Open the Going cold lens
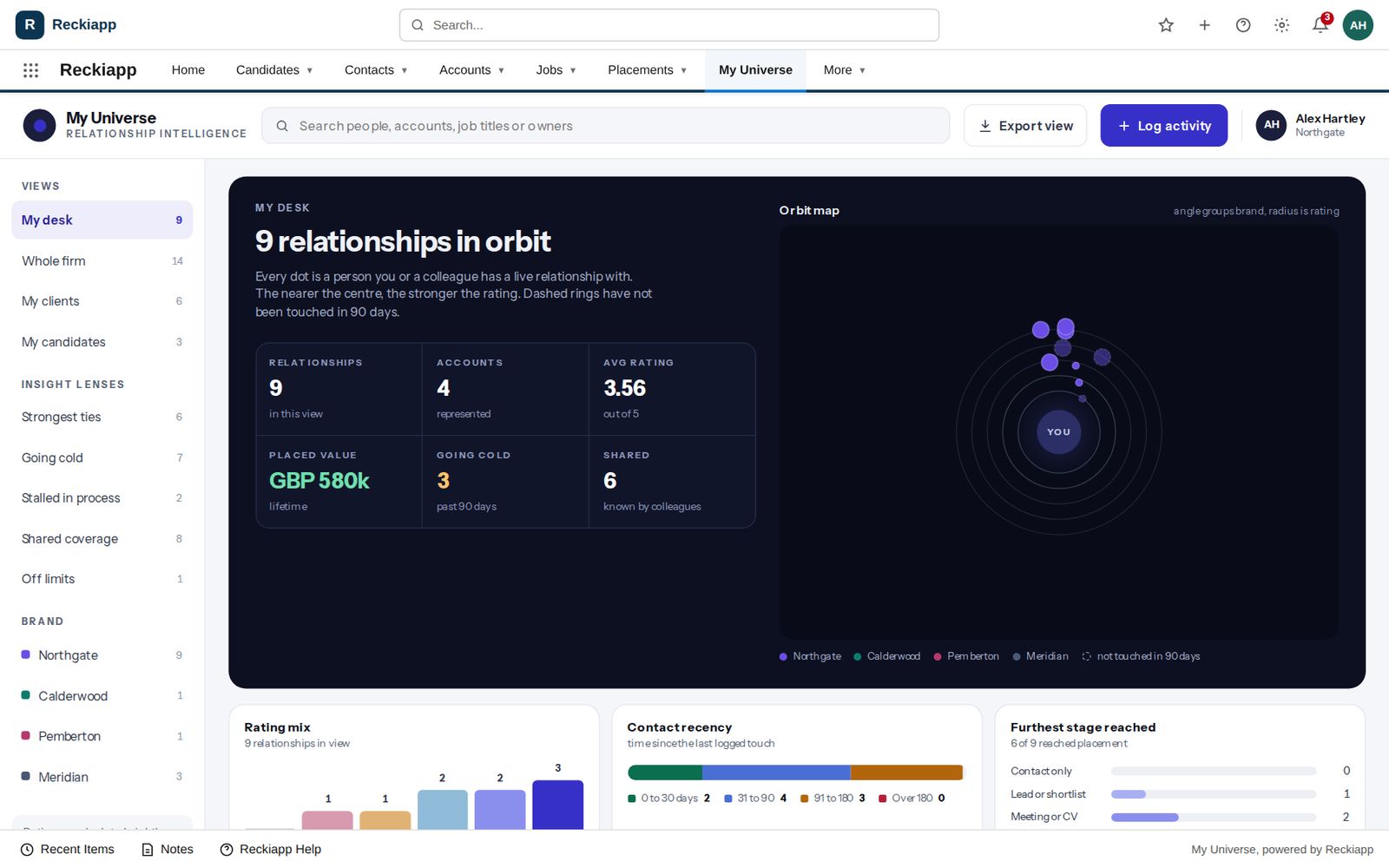This screenshot has height=868, width=1389. click(102, 457)
